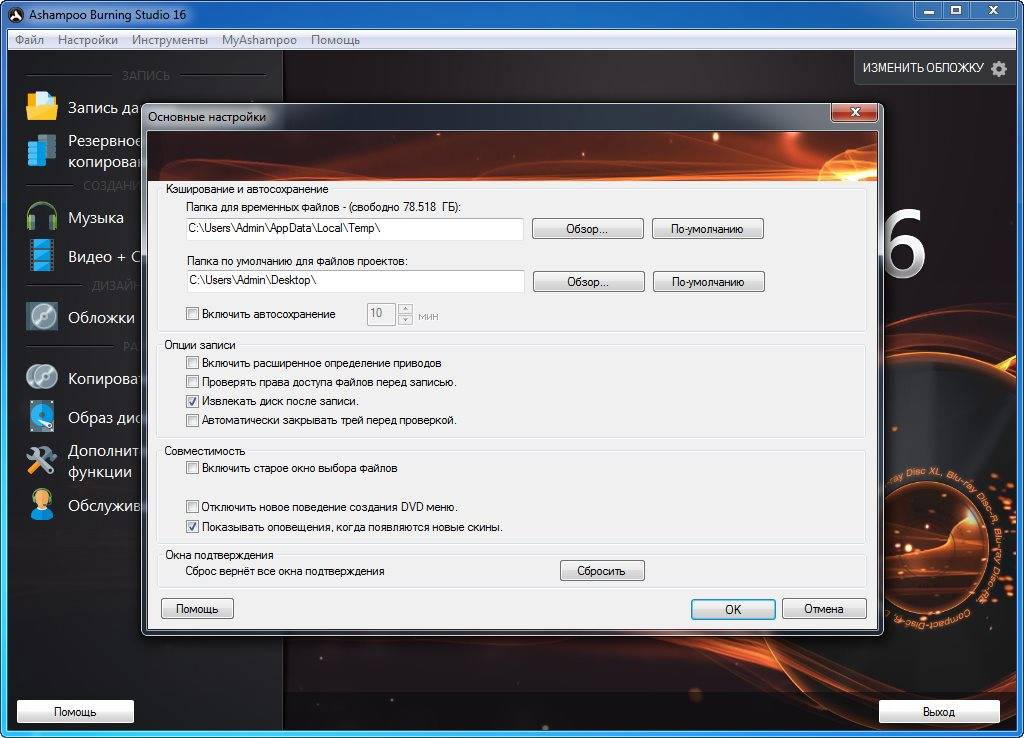Click the disc copy icon in sidebar
The height and width of the screenshot is (738, 1024).
point(42,377)
